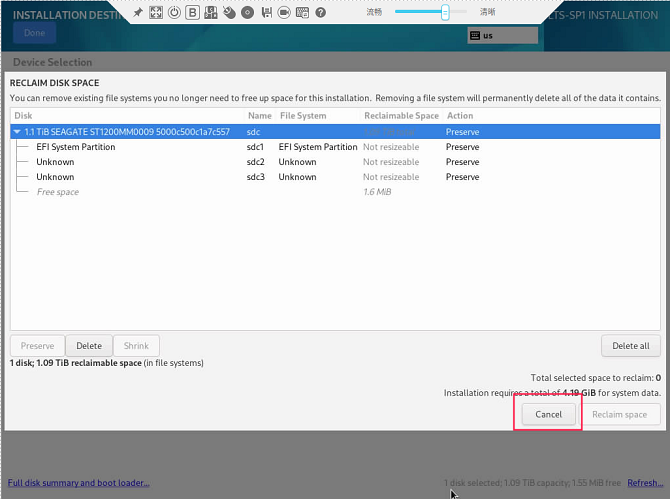
Task: Open the virtual keyboard icon in toolbar
Action: coord(302,13)
